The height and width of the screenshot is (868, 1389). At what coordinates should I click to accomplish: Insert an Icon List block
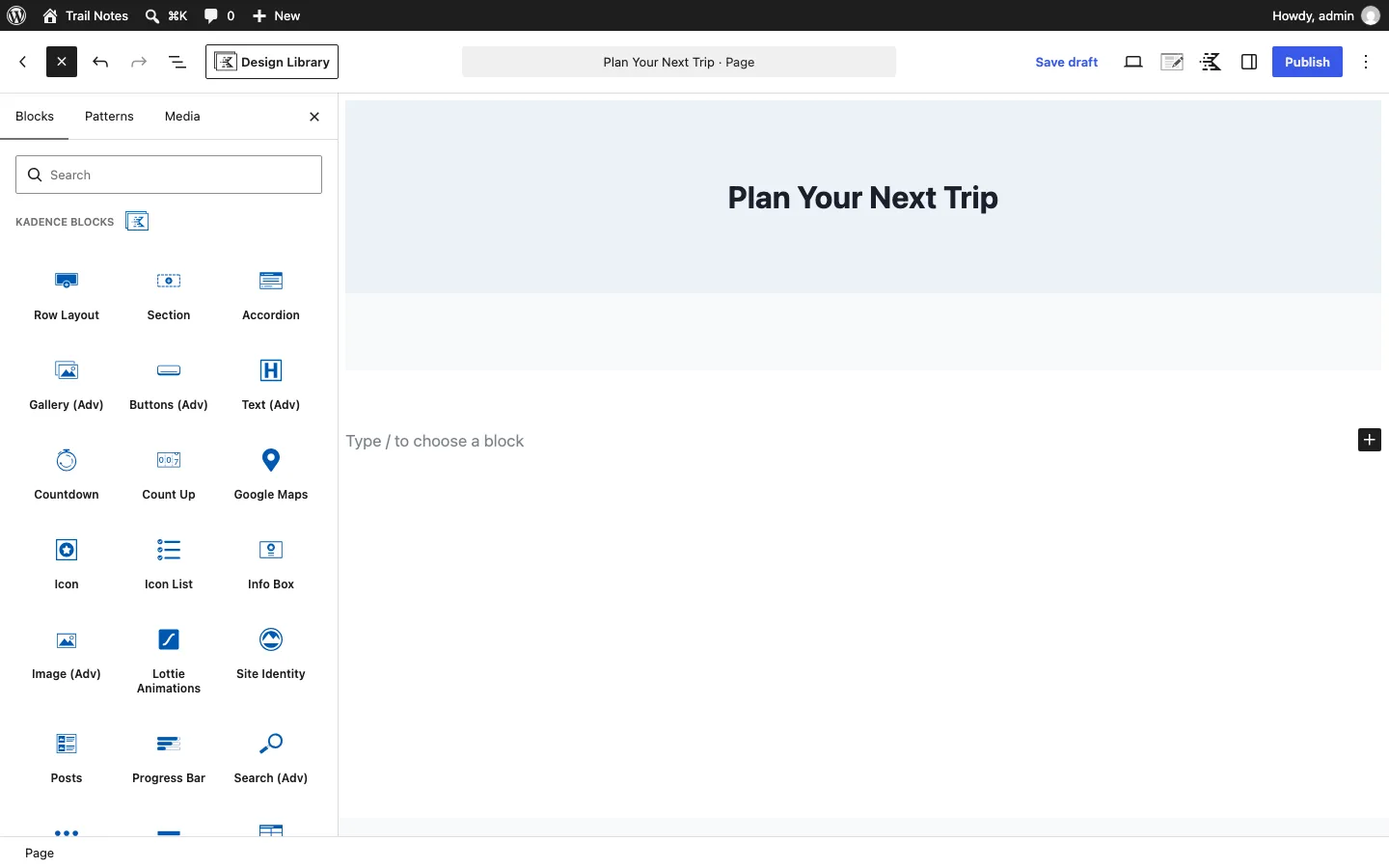[x=169, y=565]
